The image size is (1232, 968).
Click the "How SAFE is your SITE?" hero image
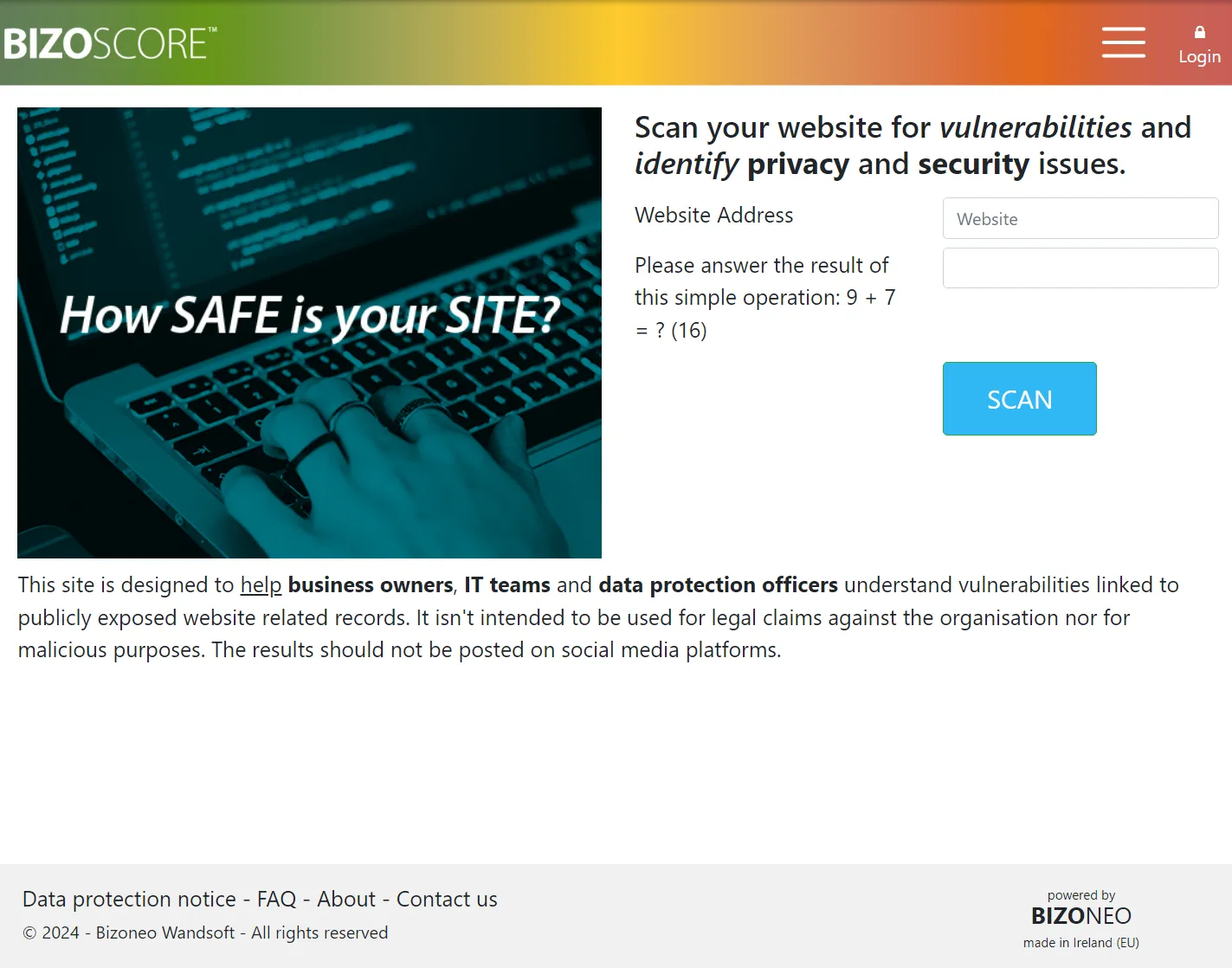tap(309, 332)
